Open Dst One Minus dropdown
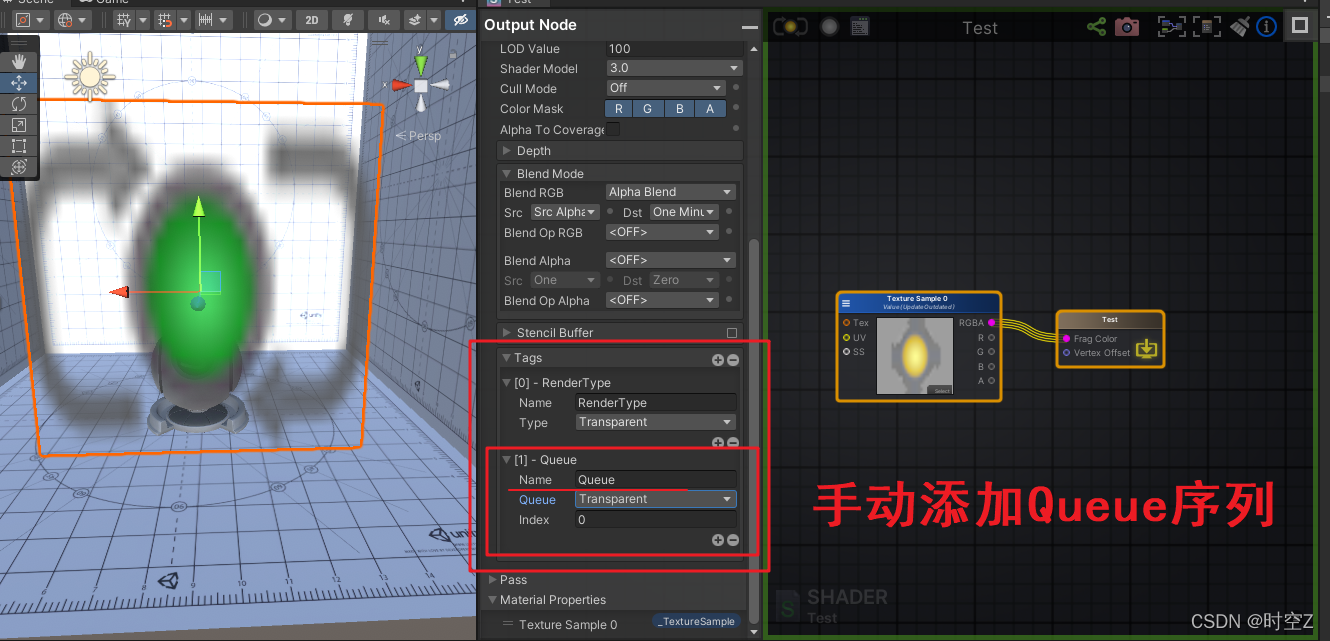This screenshot has height=641, width=1330. point(684,212)
